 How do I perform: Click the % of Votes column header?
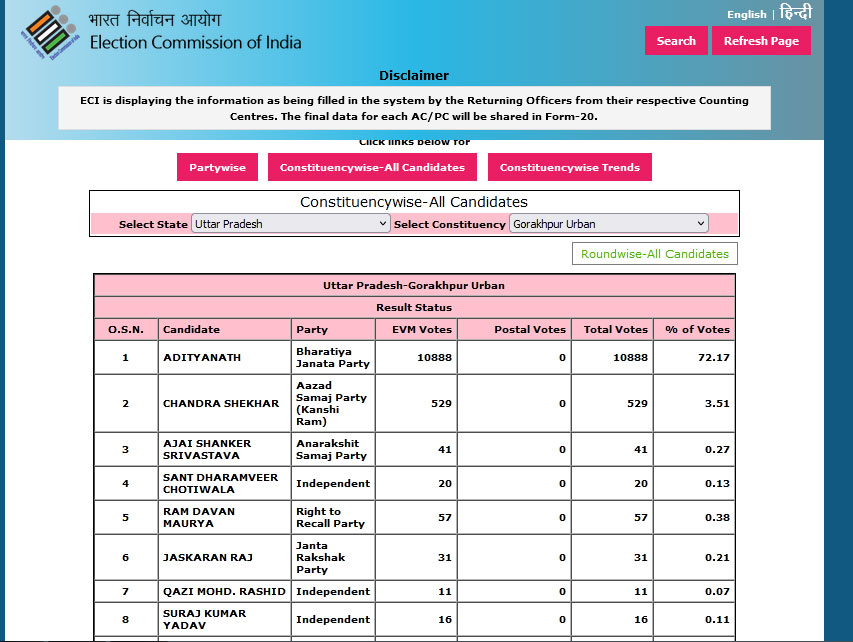pos(697,329)
